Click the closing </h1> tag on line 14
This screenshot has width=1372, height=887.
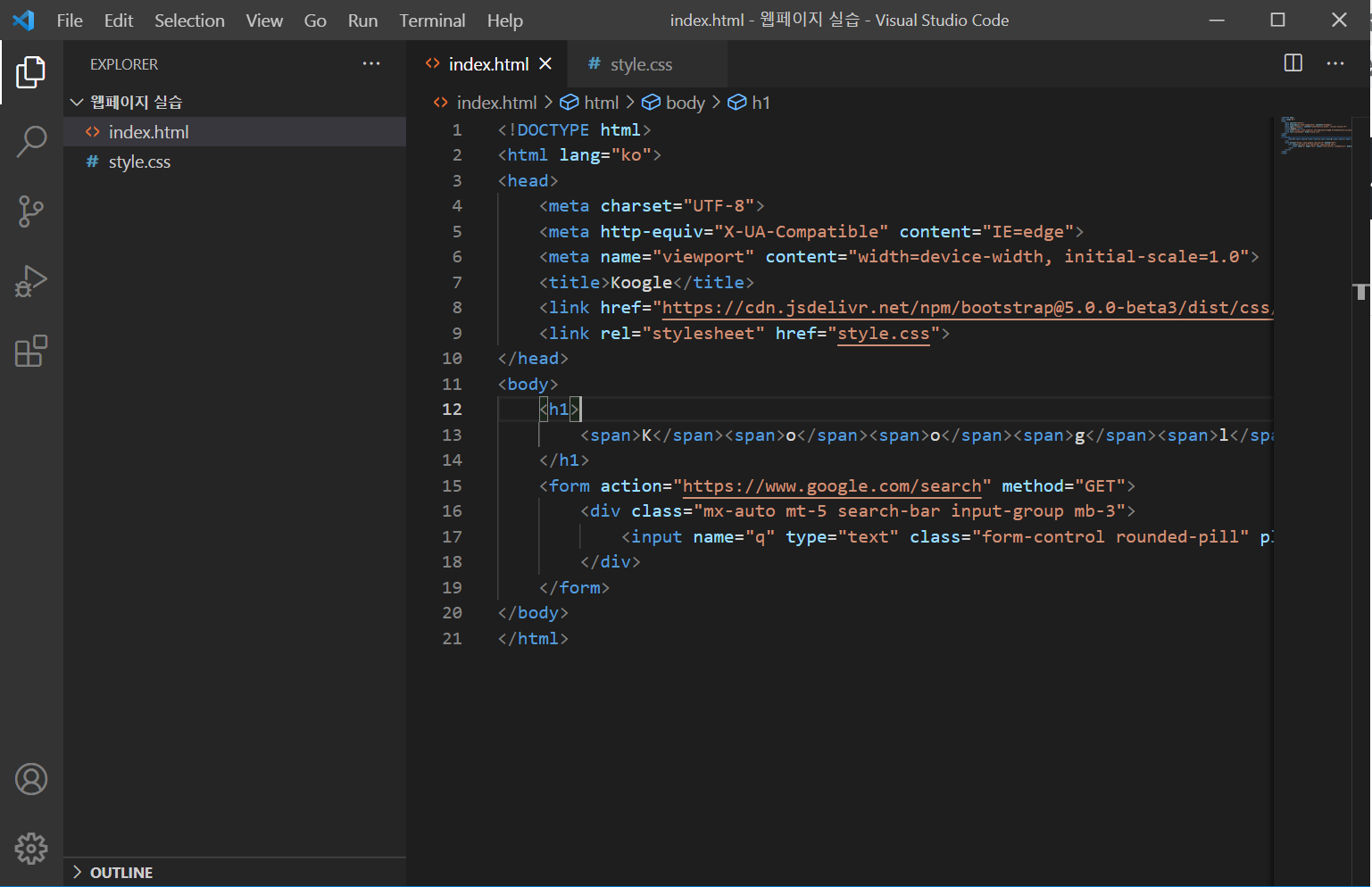[x=564, y=460]
